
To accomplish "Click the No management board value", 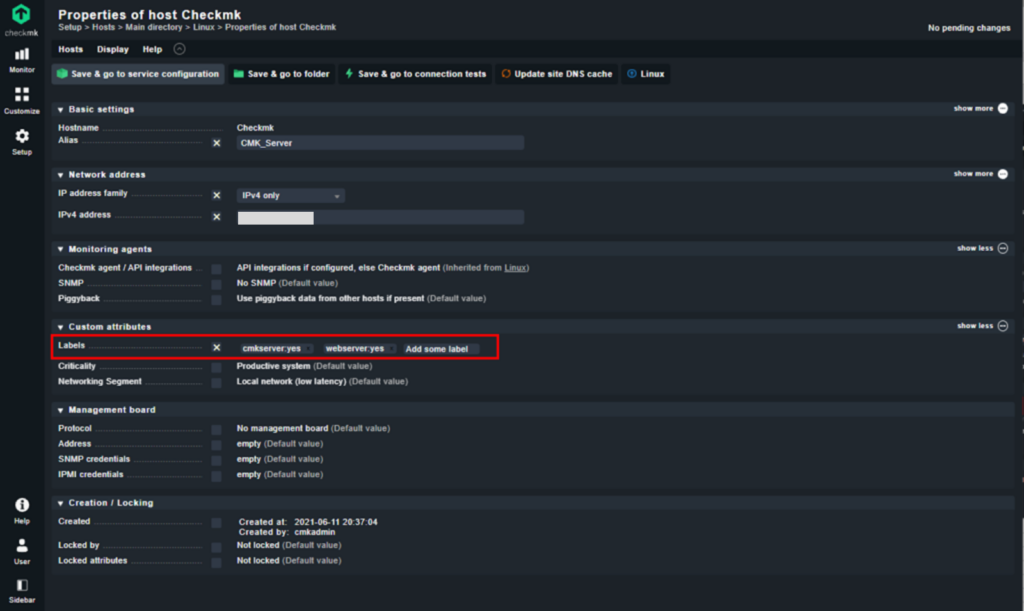I will (x=313, y=428).
